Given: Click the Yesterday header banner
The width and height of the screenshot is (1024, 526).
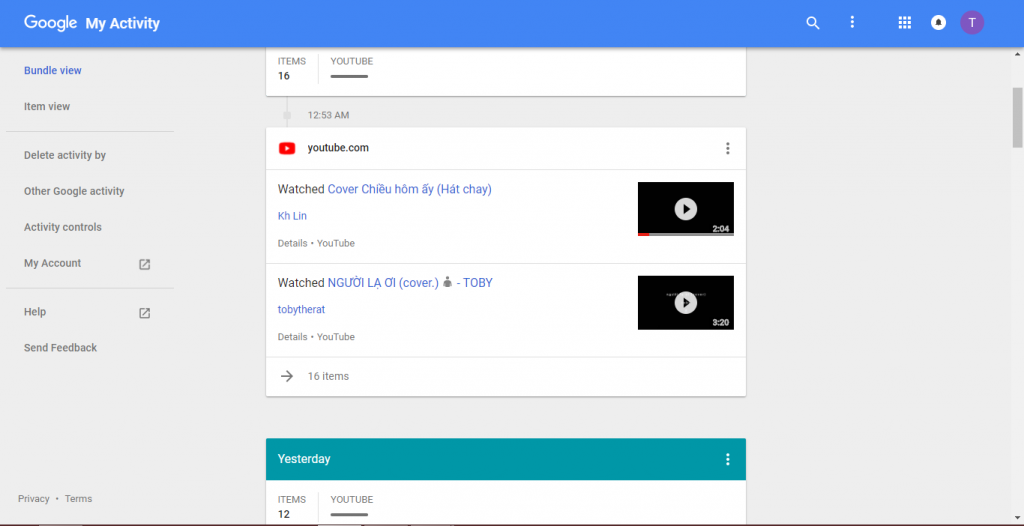Looking at the screenshot, I should (505, 459).
